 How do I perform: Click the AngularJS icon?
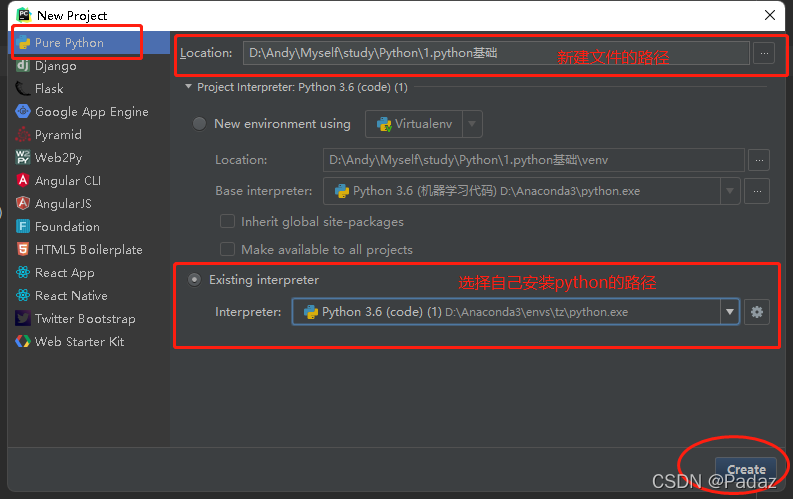point(23,203)
